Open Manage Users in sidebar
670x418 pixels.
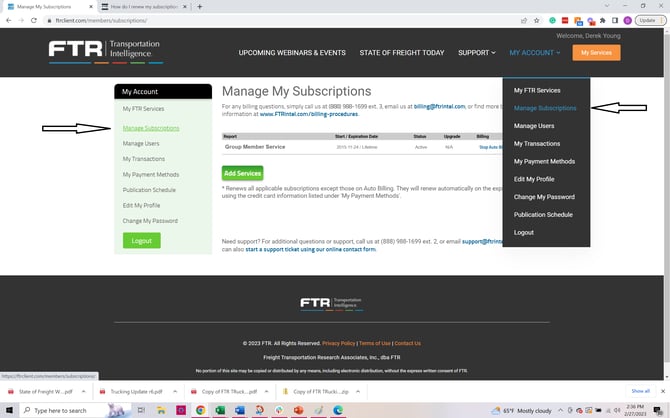pos(141,143)
